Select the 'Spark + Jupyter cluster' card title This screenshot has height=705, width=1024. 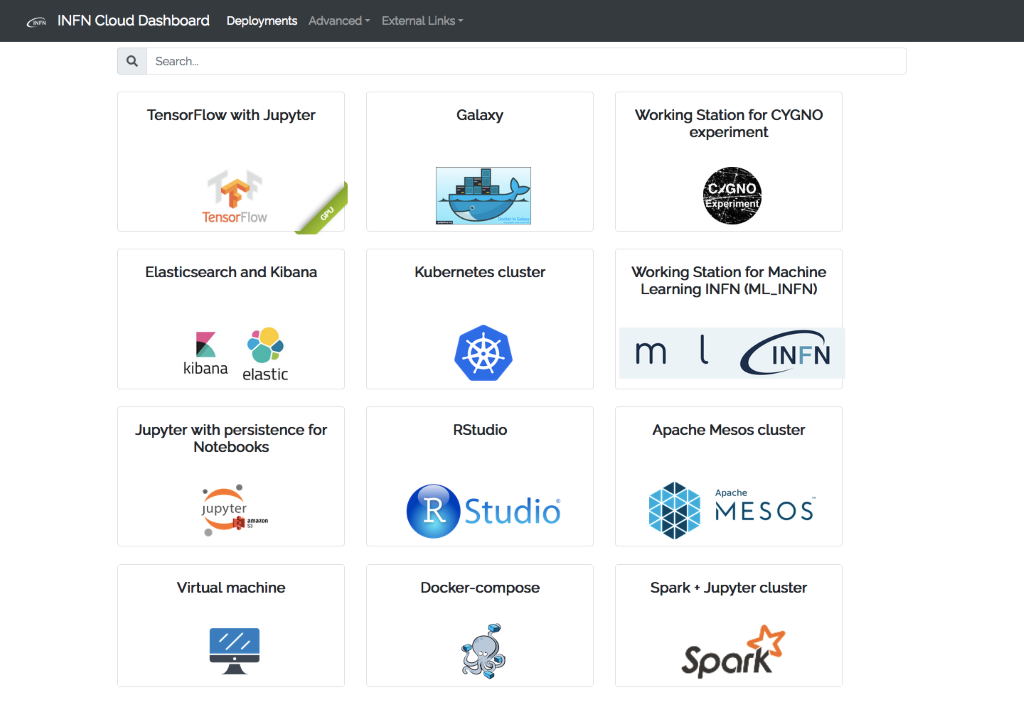coord(729,588)
